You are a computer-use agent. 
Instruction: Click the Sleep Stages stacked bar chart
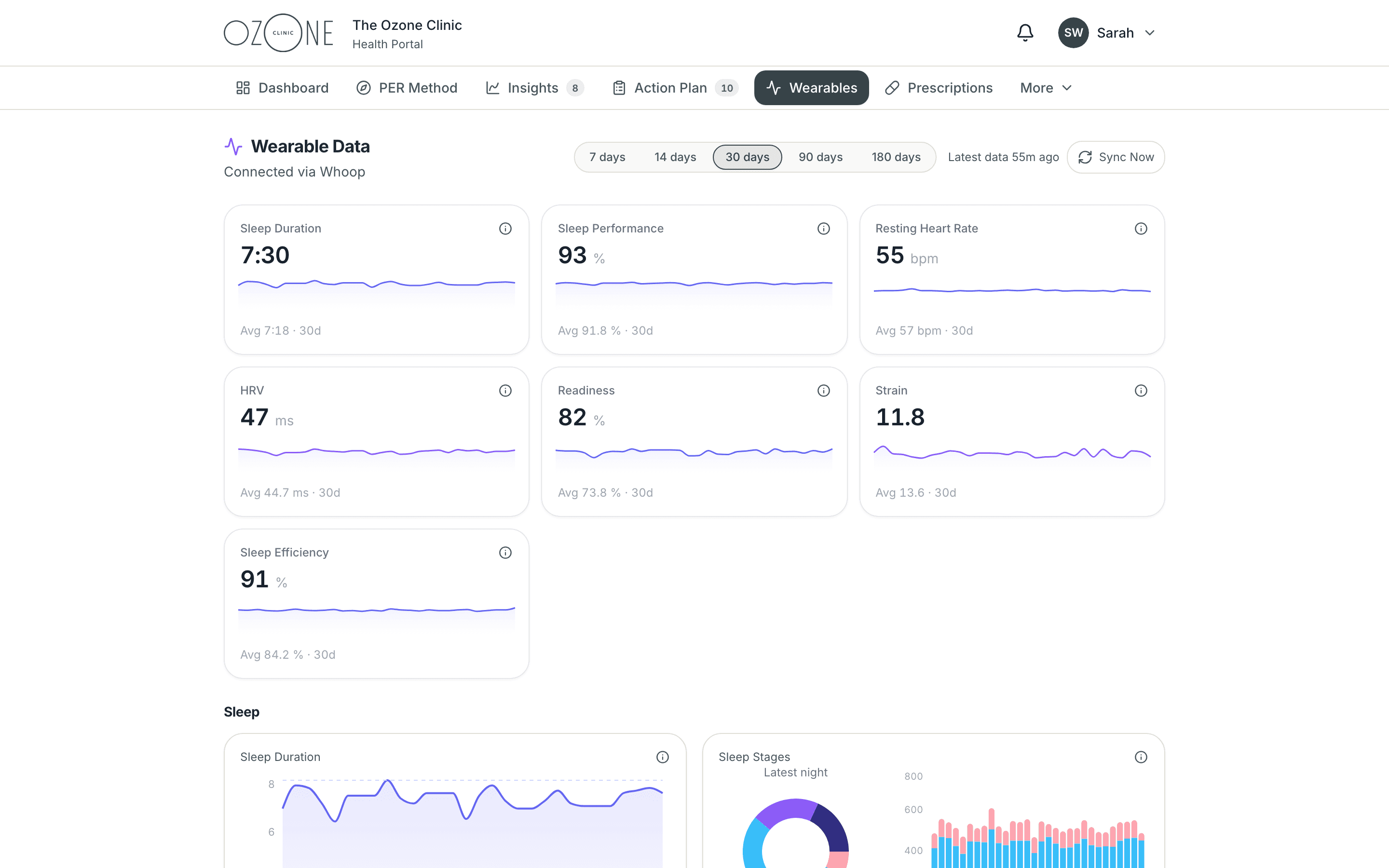point(1038,838)
